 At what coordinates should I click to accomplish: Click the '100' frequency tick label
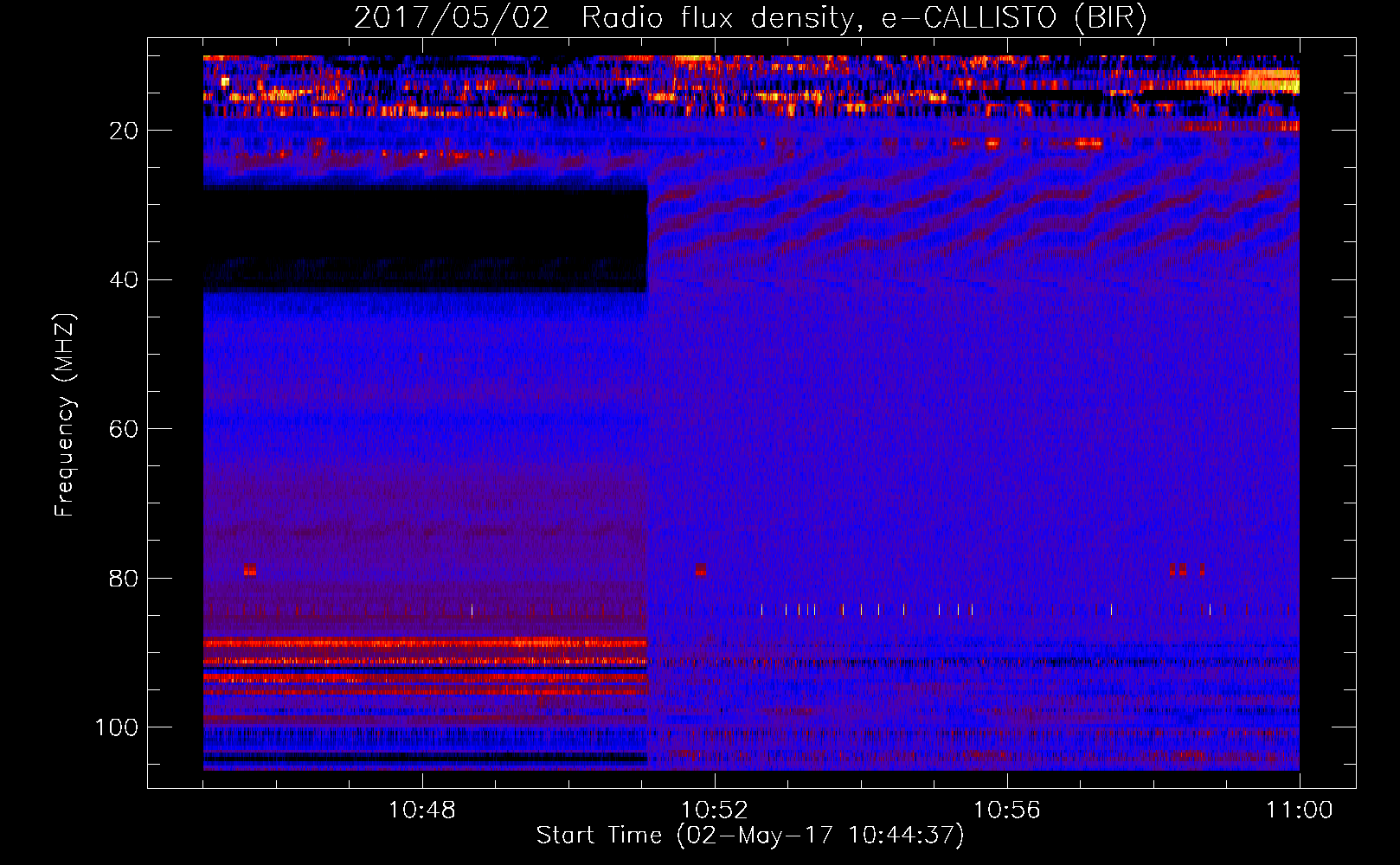coord(117,727)
